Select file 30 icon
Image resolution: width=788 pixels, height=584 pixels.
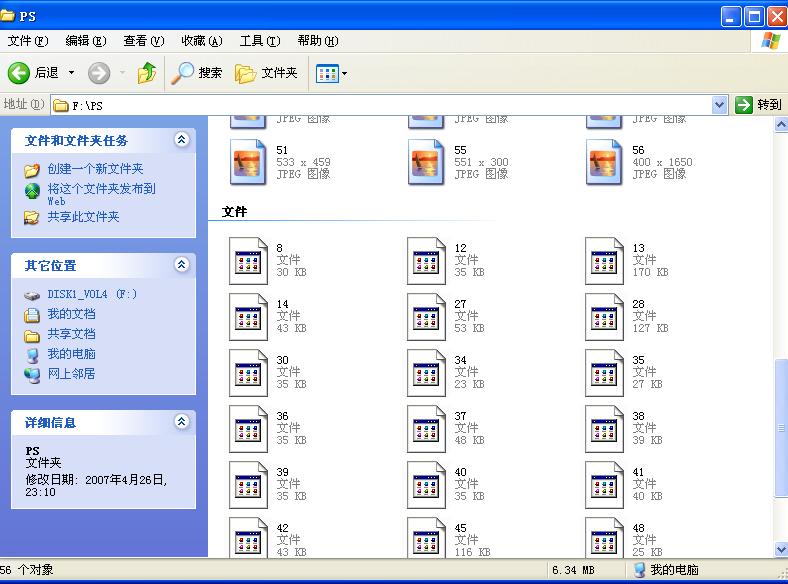248,373
